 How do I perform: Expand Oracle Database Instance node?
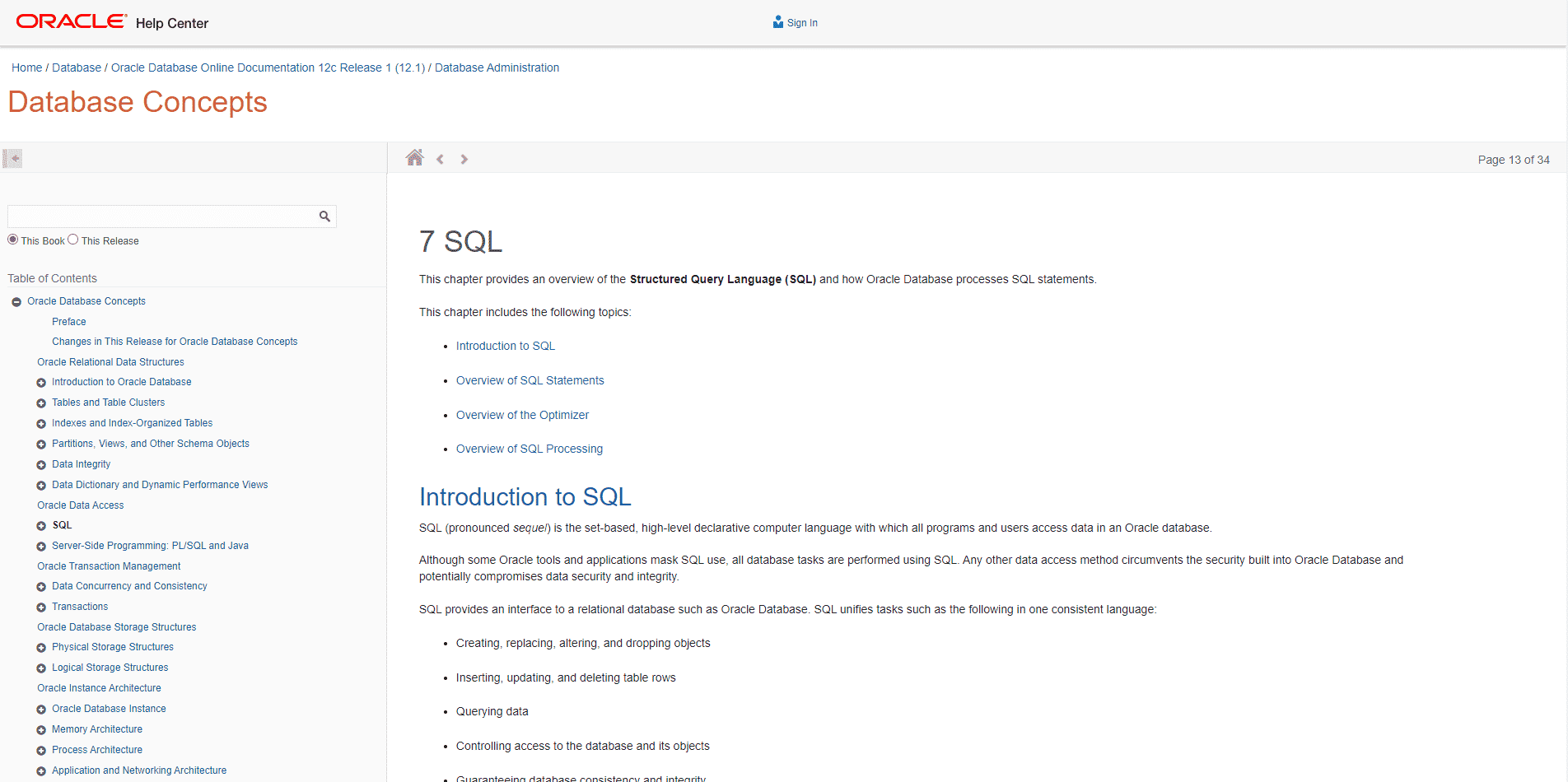coord(41,710)
